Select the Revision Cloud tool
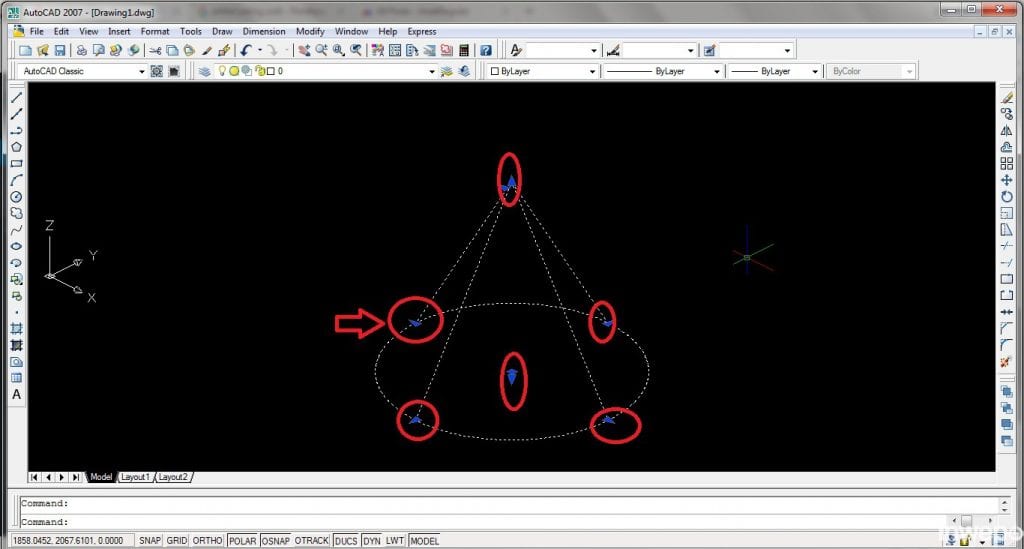The width and height of the screenshot is (1024, 549). (x=16, y=213)
